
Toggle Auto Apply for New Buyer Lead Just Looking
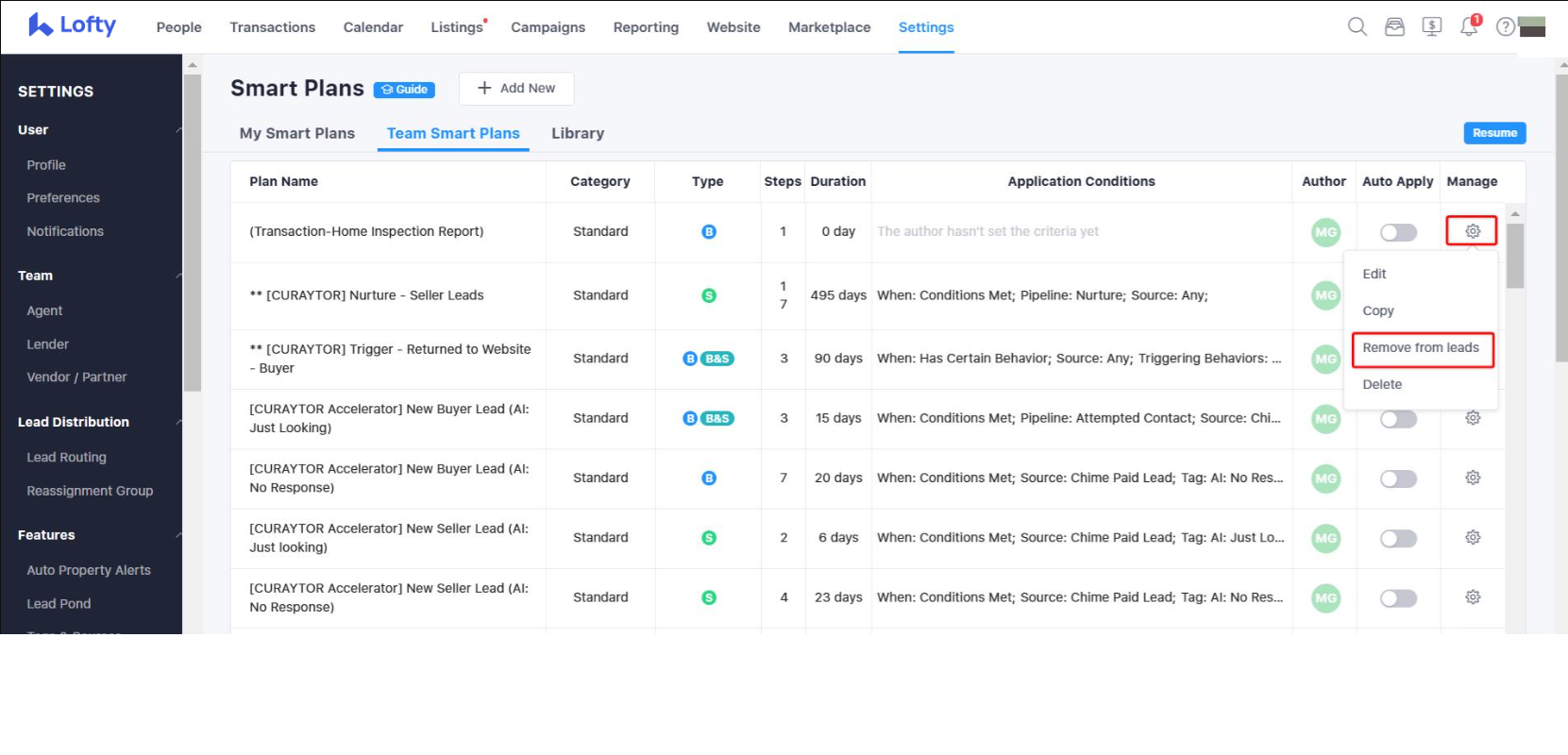pos(1398,419)
